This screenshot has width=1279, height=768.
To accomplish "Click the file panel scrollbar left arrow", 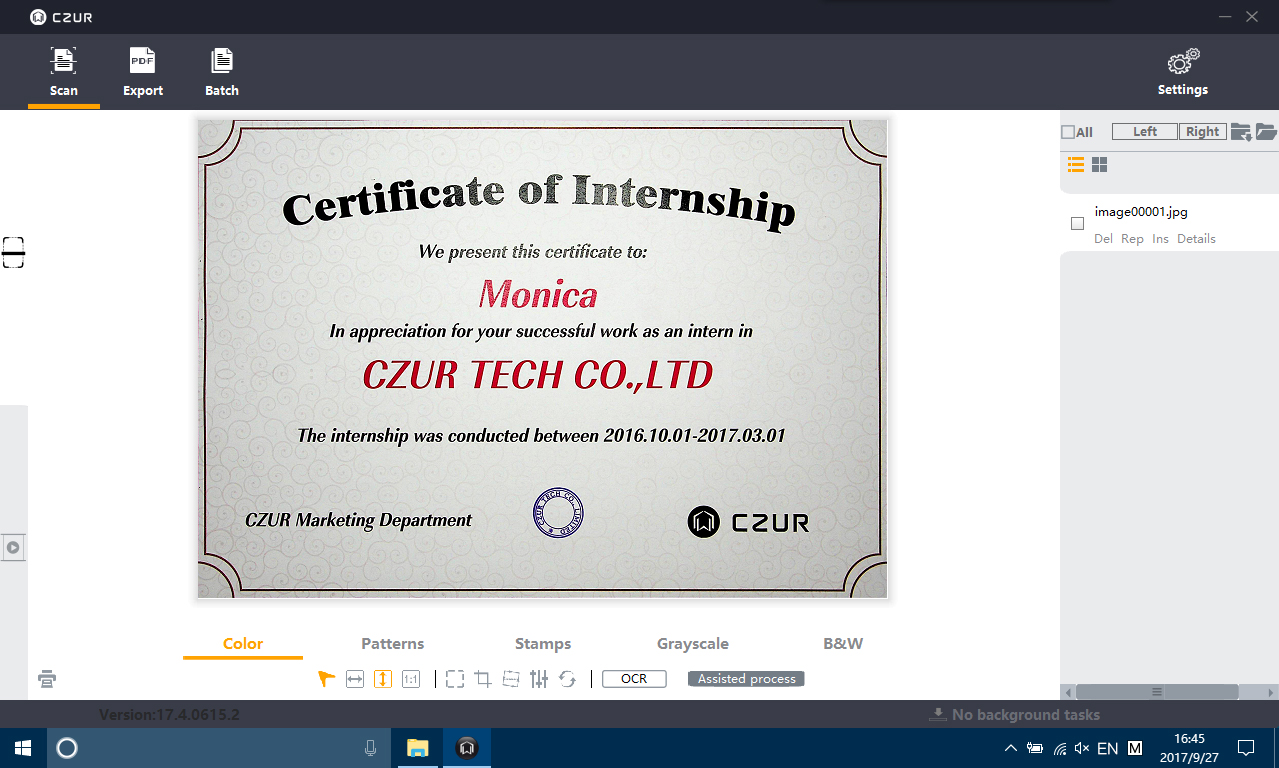I will (1068, 692).
